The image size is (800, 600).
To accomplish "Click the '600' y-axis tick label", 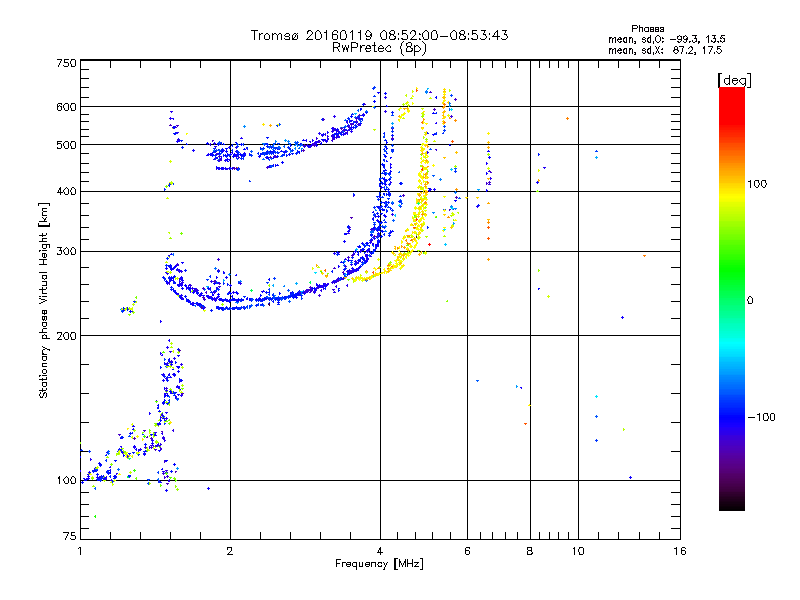I will 66,107.
